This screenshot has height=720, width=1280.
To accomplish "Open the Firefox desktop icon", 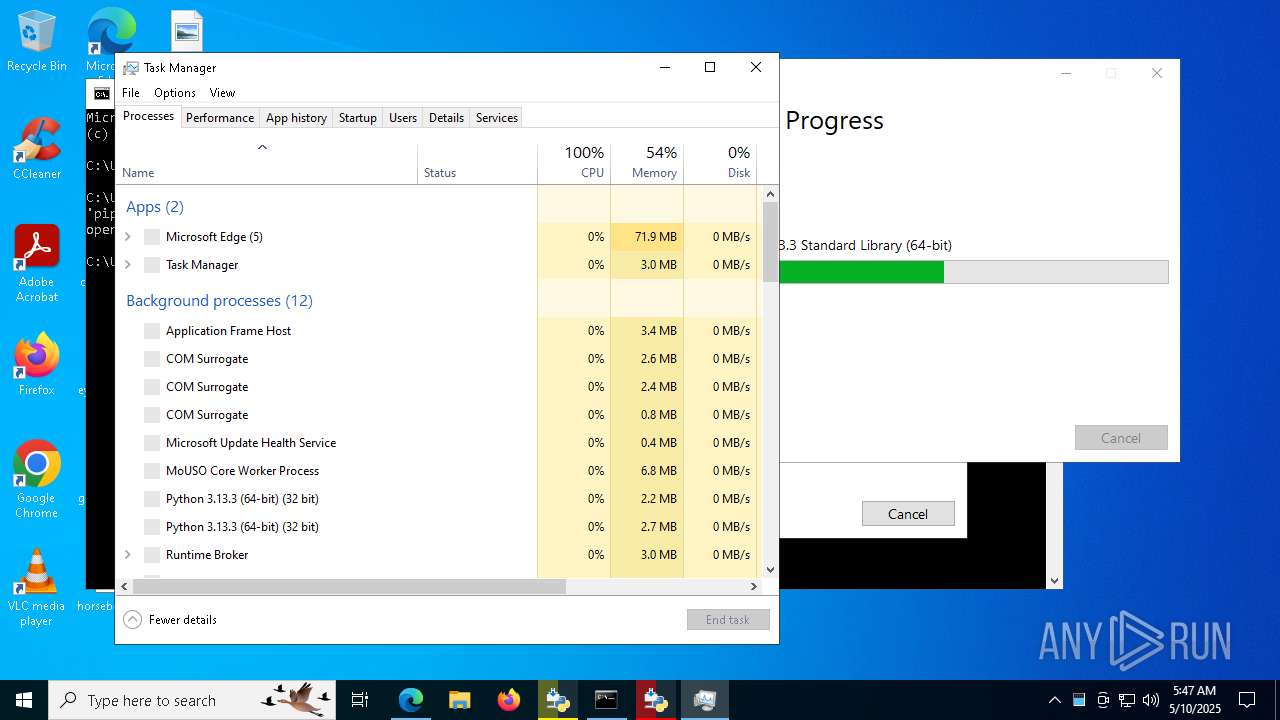I will (x=36, y=364).
